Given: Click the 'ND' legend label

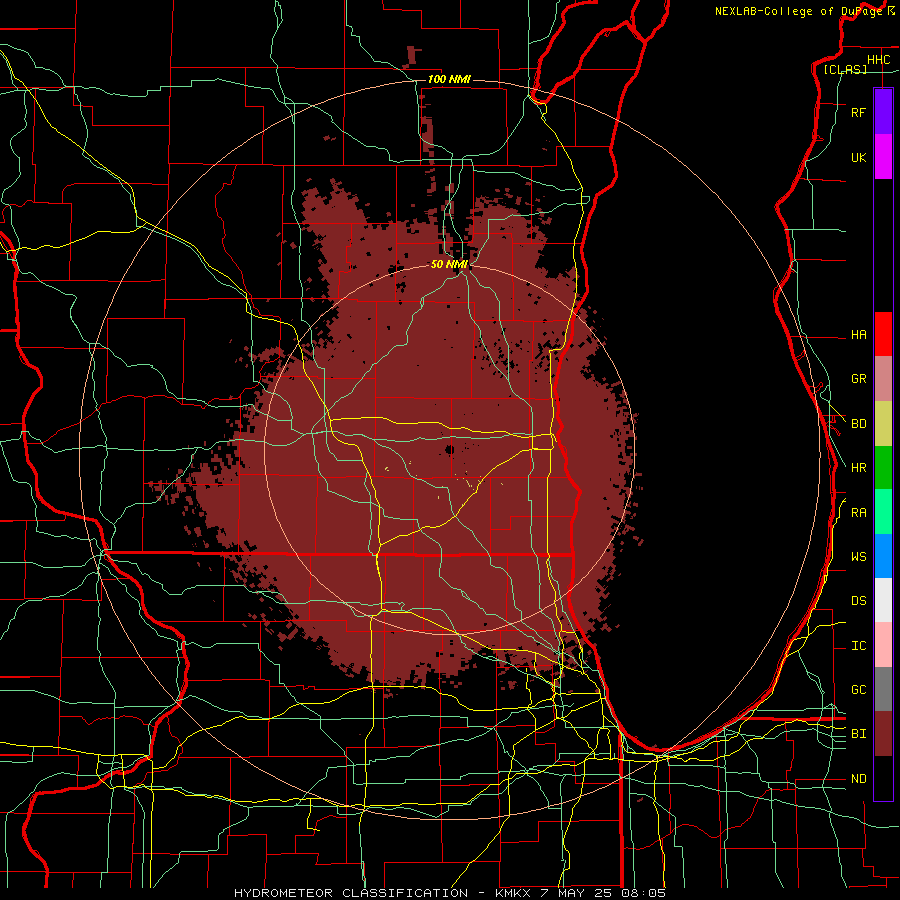Looking at the screenshot, I should coord(858,779).
